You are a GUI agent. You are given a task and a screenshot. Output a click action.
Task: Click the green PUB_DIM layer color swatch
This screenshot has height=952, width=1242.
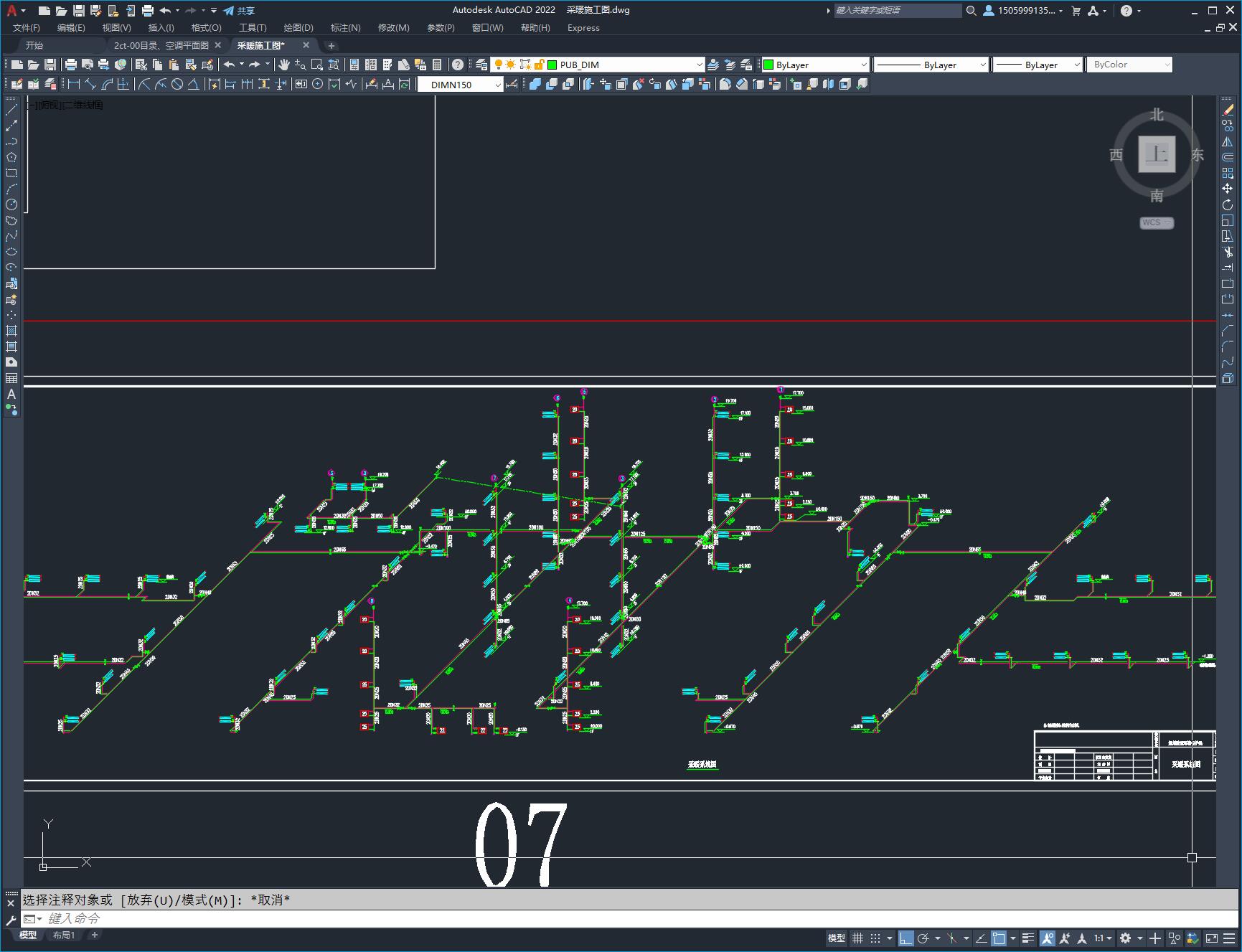coord(552,65)
